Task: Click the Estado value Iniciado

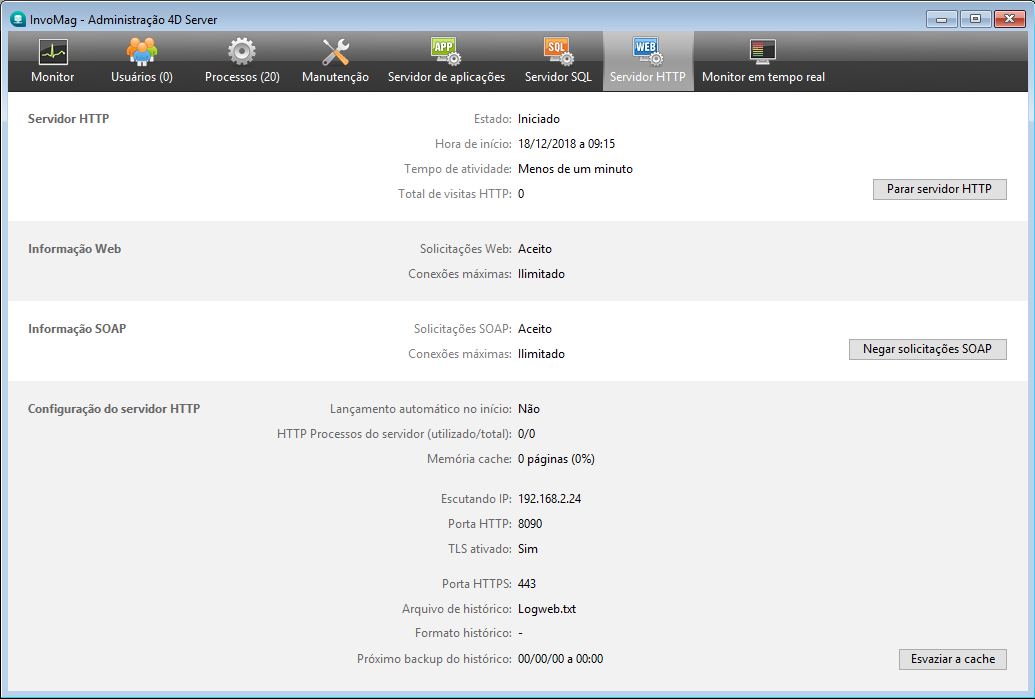Action: click(x=539, y=119)
